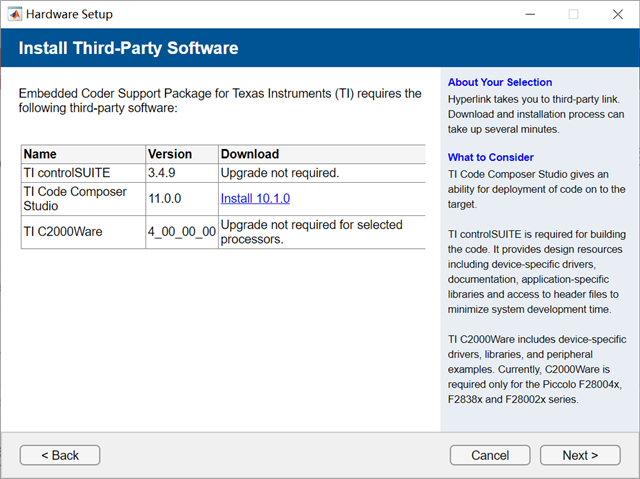The height and width of the screenshot is (479, 640).
Task: Click the MATLAB logo in title bar
Action: coord(14,15)
